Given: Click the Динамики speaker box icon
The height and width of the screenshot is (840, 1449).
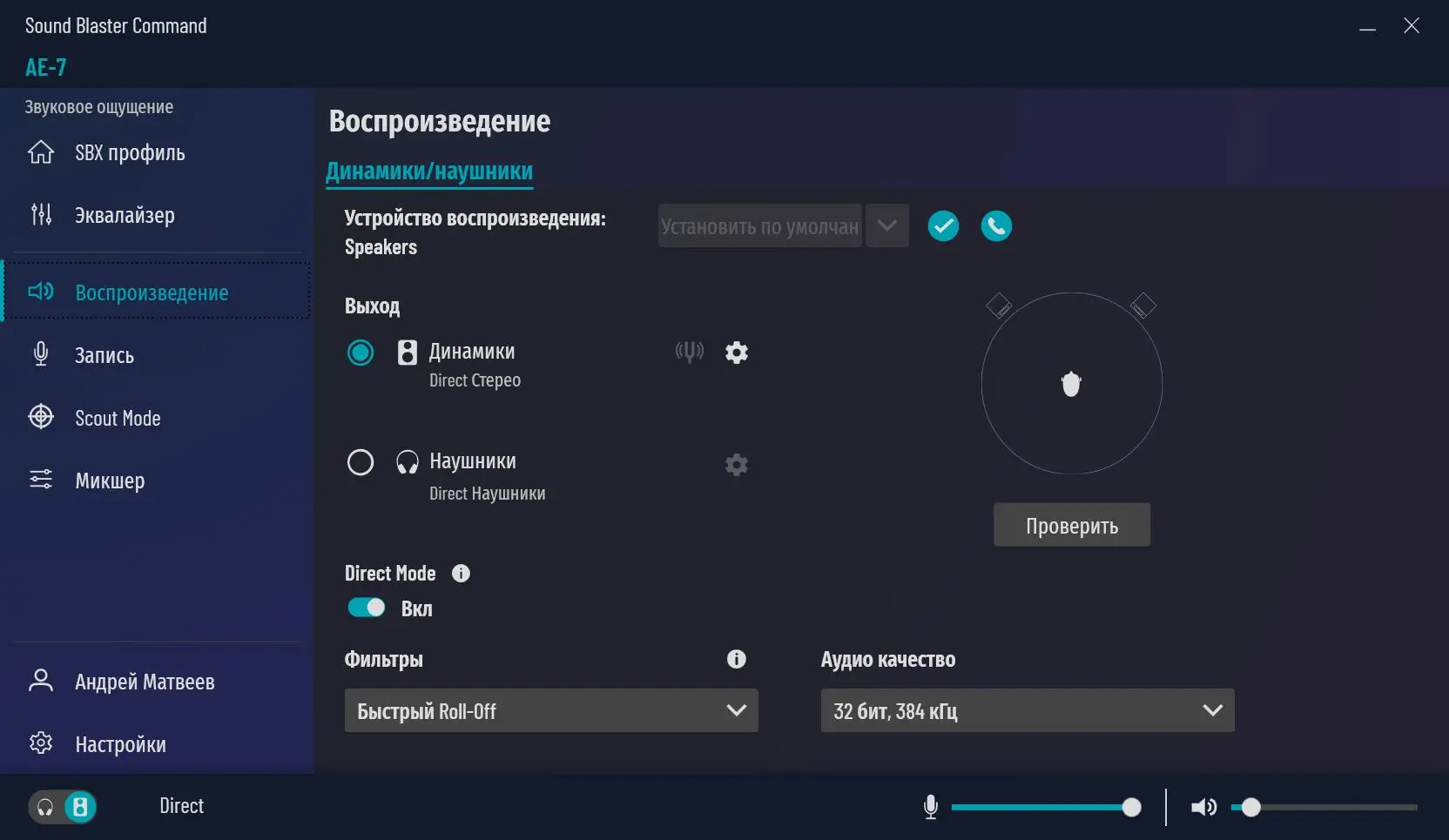Looking at the screenshot, I should 407,353.
